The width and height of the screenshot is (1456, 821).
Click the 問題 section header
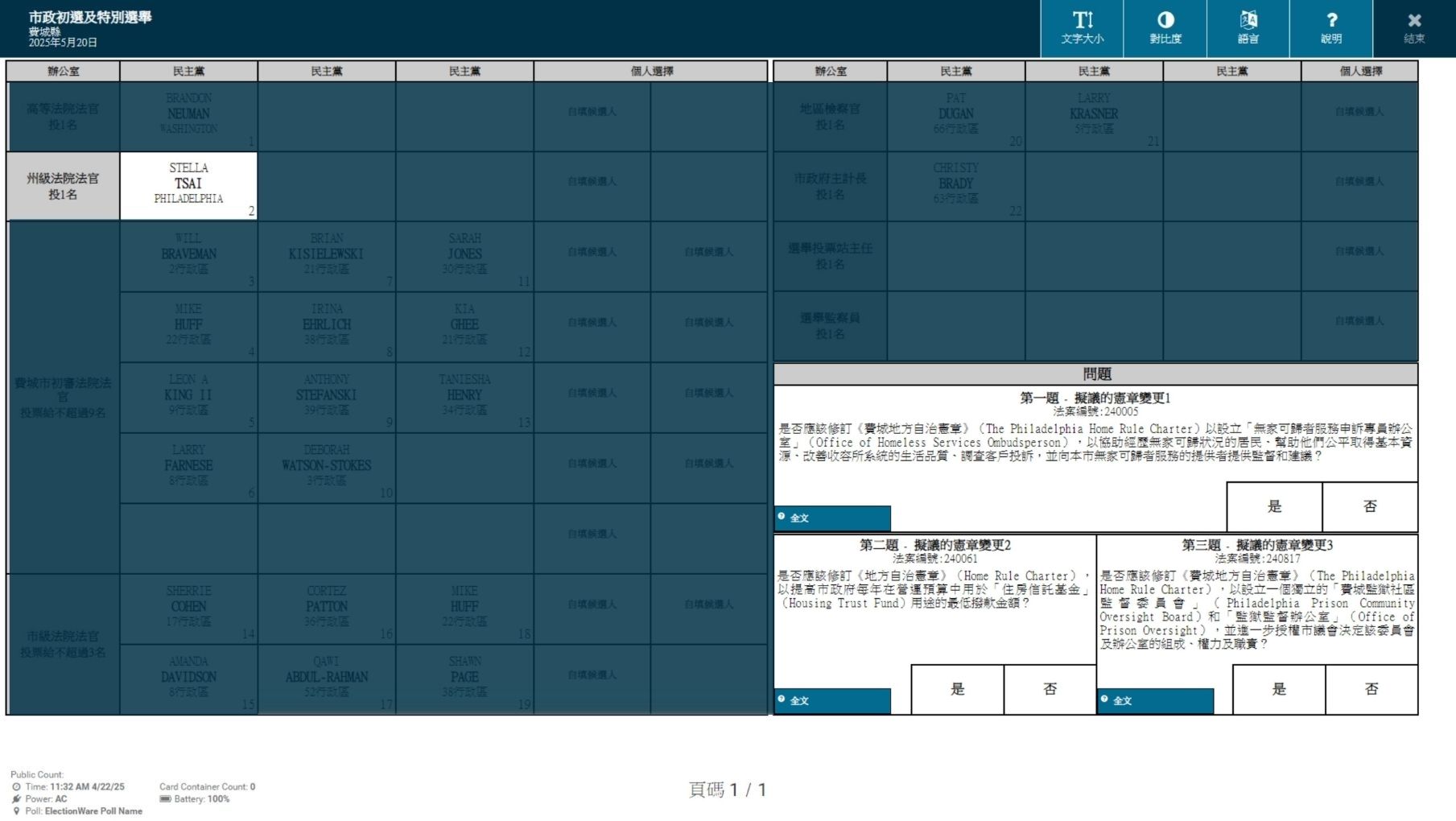[x=1095, y=374]
